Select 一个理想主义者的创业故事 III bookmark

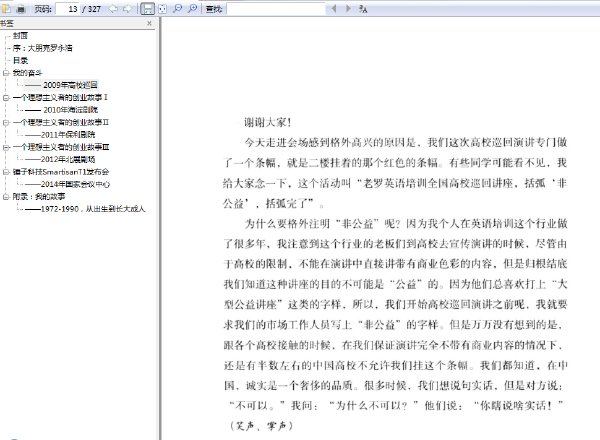tap(61, 147)
